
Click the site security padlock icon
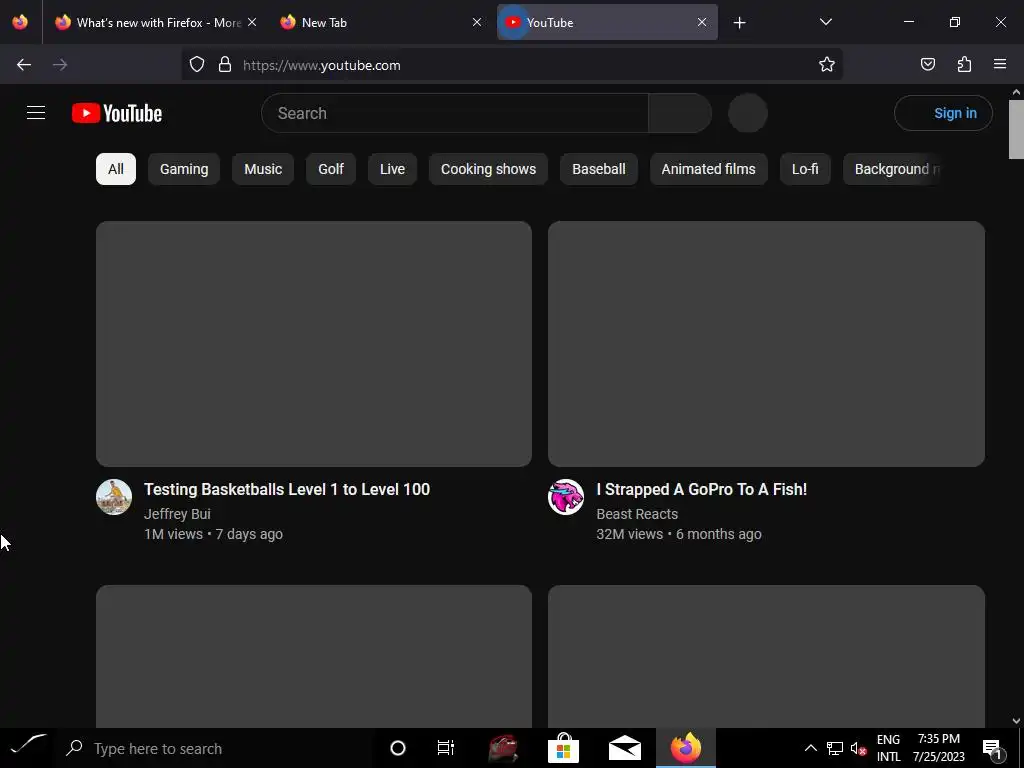click(225, 65)
